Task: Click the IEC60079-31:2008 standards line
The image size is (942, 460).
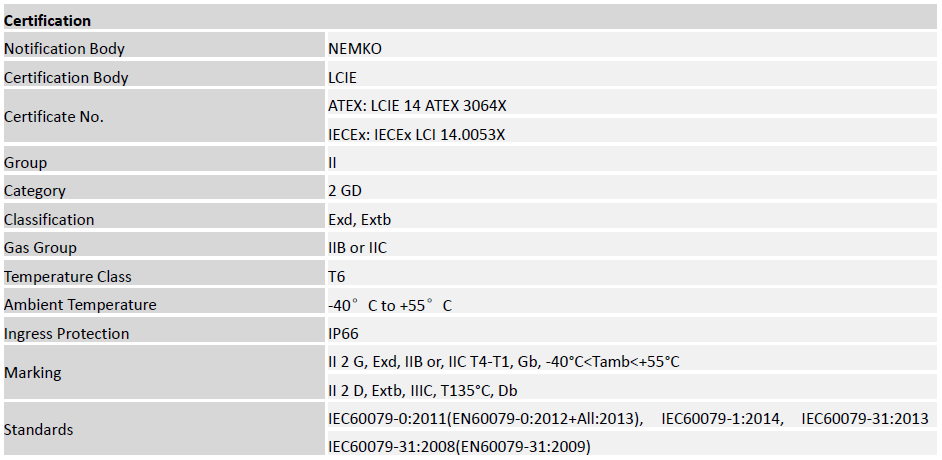Action: point(459,446)
